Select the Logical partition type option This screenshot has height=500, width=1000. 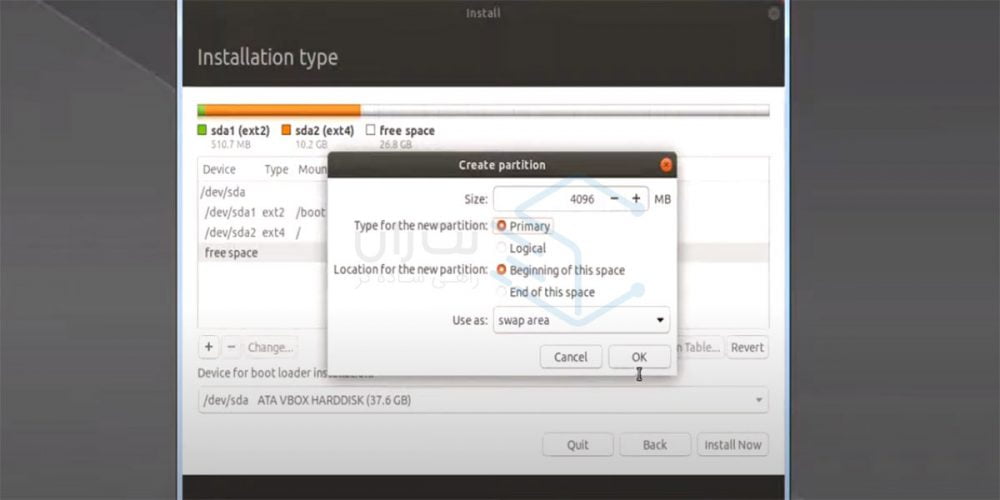click(502, 248)
